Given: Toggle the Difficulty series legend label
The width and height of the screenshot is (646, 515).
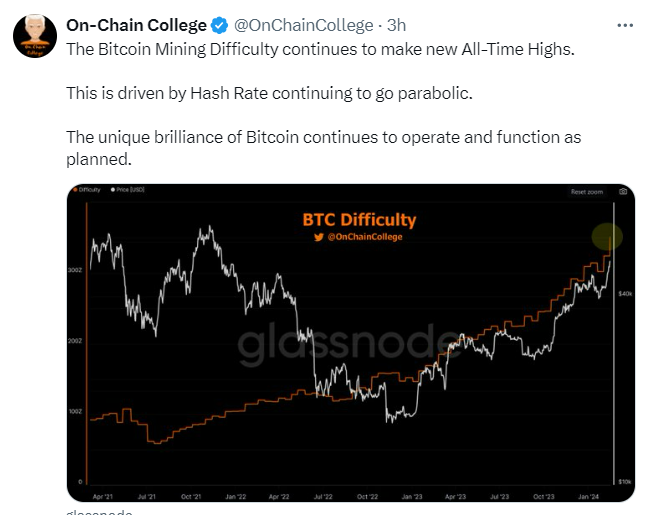Looking at the screenshot, I should click(x=89, y=190).
